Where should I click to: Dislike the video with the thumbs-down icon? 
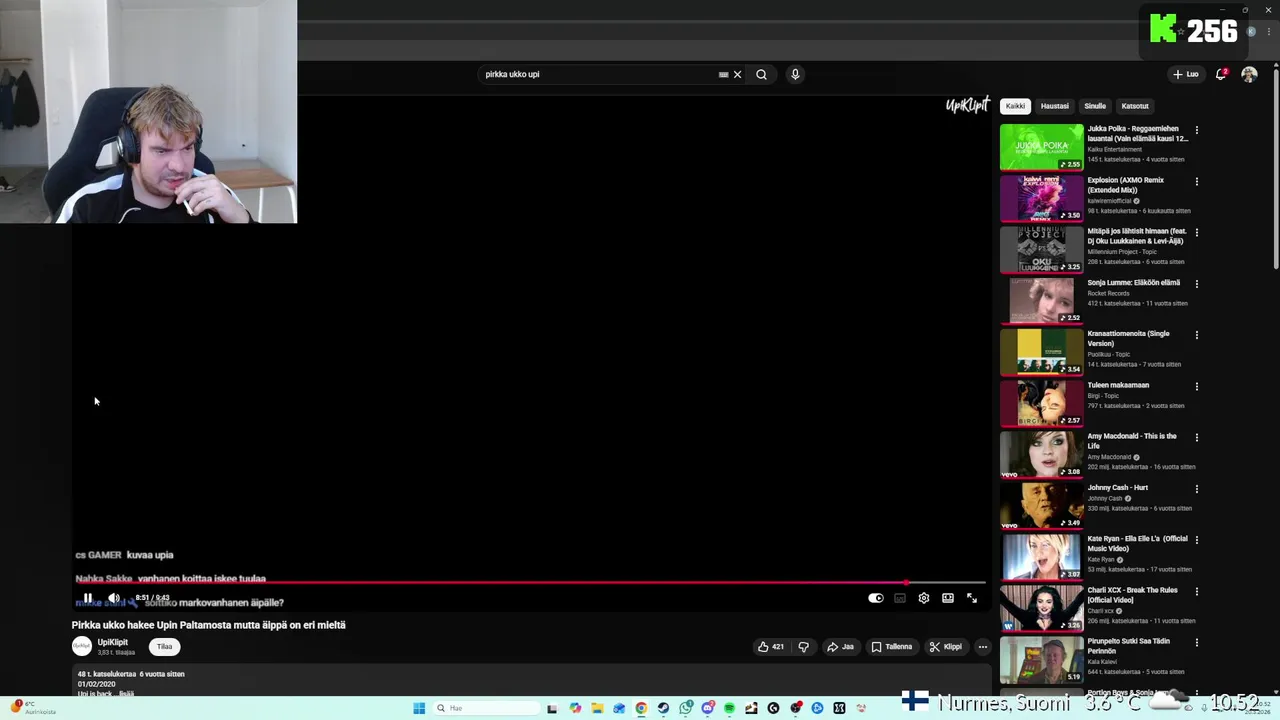tap(803, 647)
